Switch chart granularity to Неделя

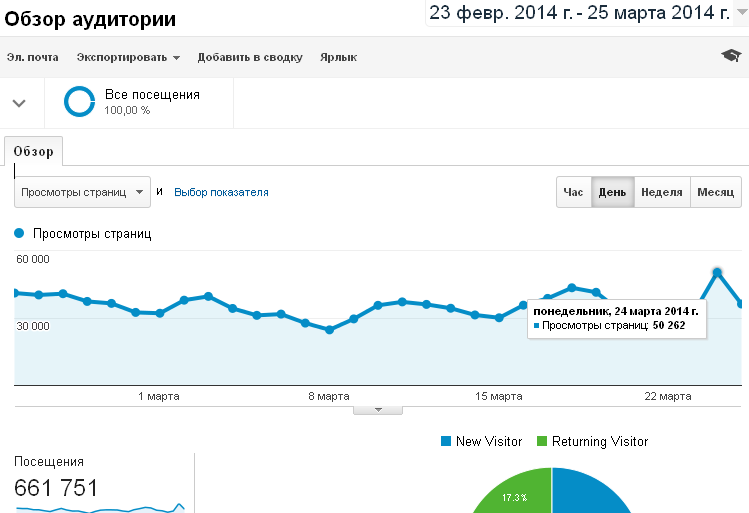(662, 192)
